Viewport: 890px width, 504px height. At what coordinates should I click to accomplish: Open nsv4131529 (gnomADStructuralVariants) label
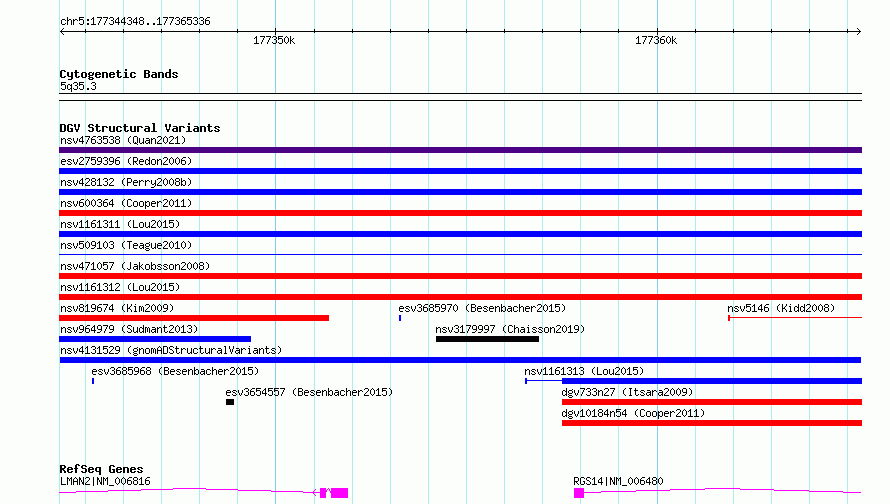171,350
